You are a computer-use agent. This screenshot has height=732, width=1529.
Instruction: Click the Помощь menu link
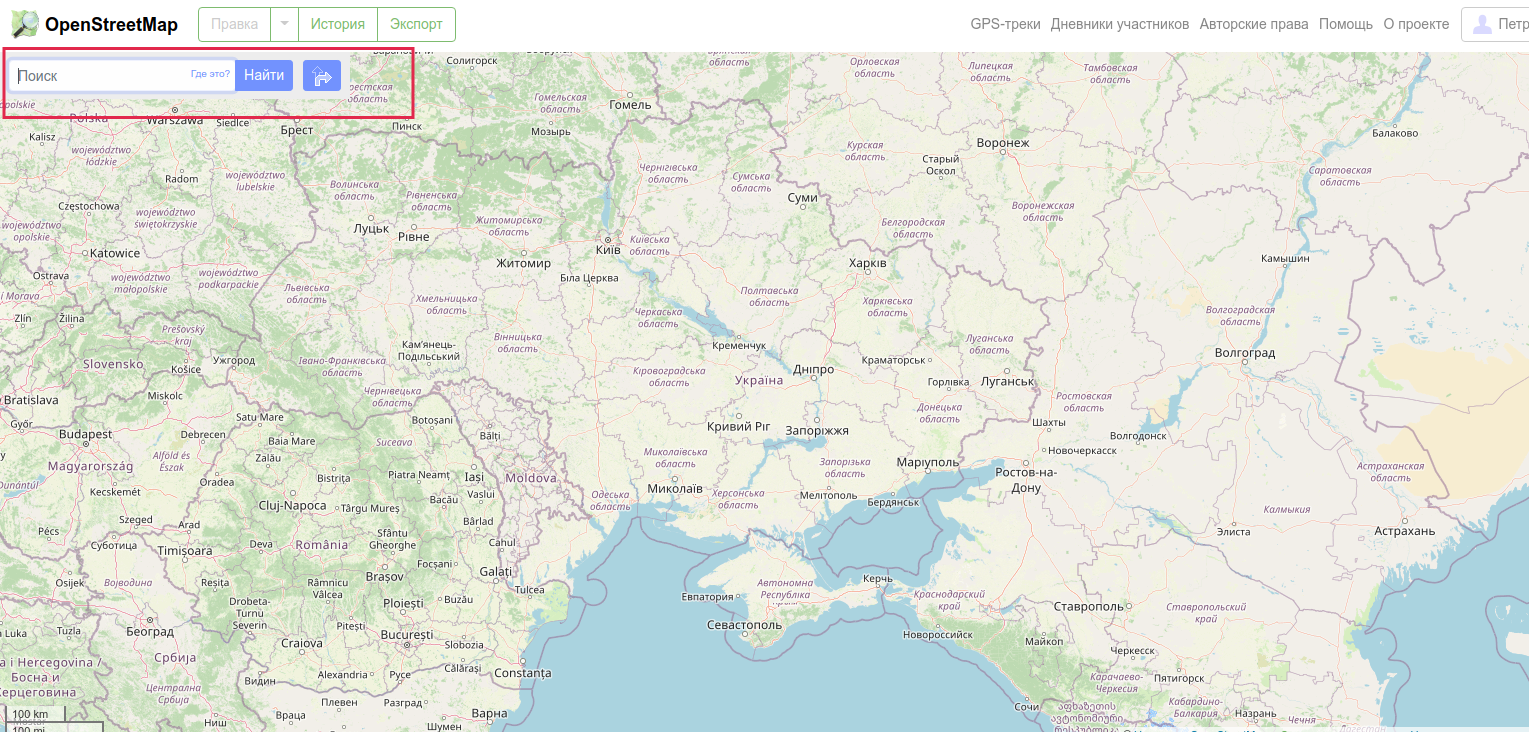tap(1345, 25)
